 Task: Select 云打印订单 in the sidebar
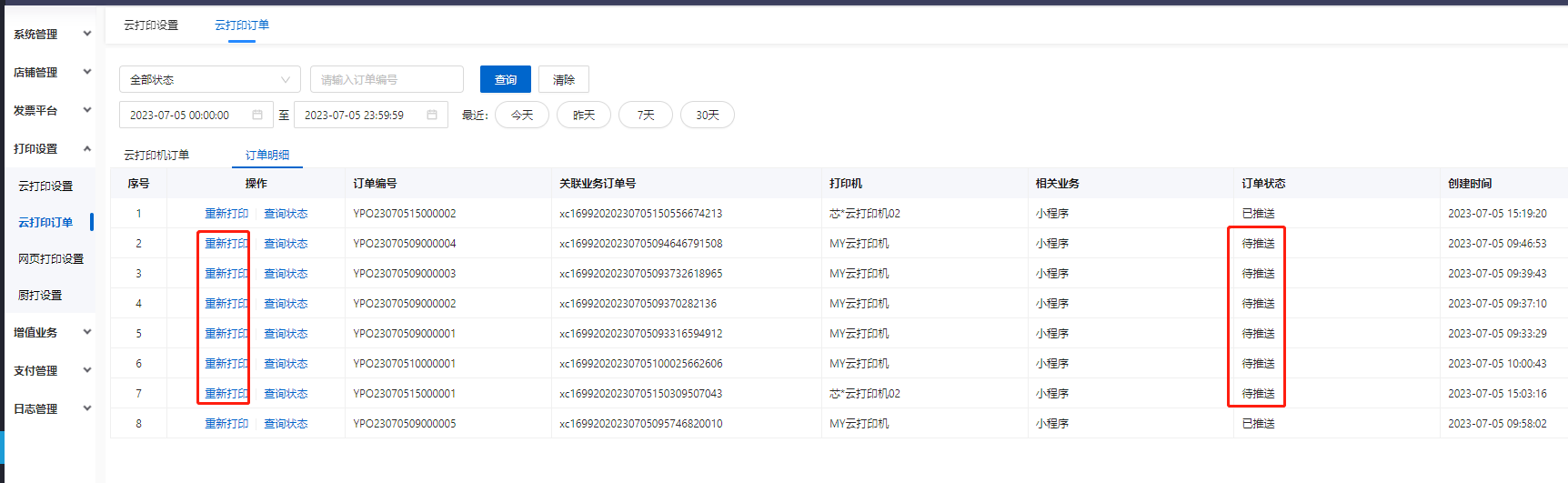pos(45,222)
